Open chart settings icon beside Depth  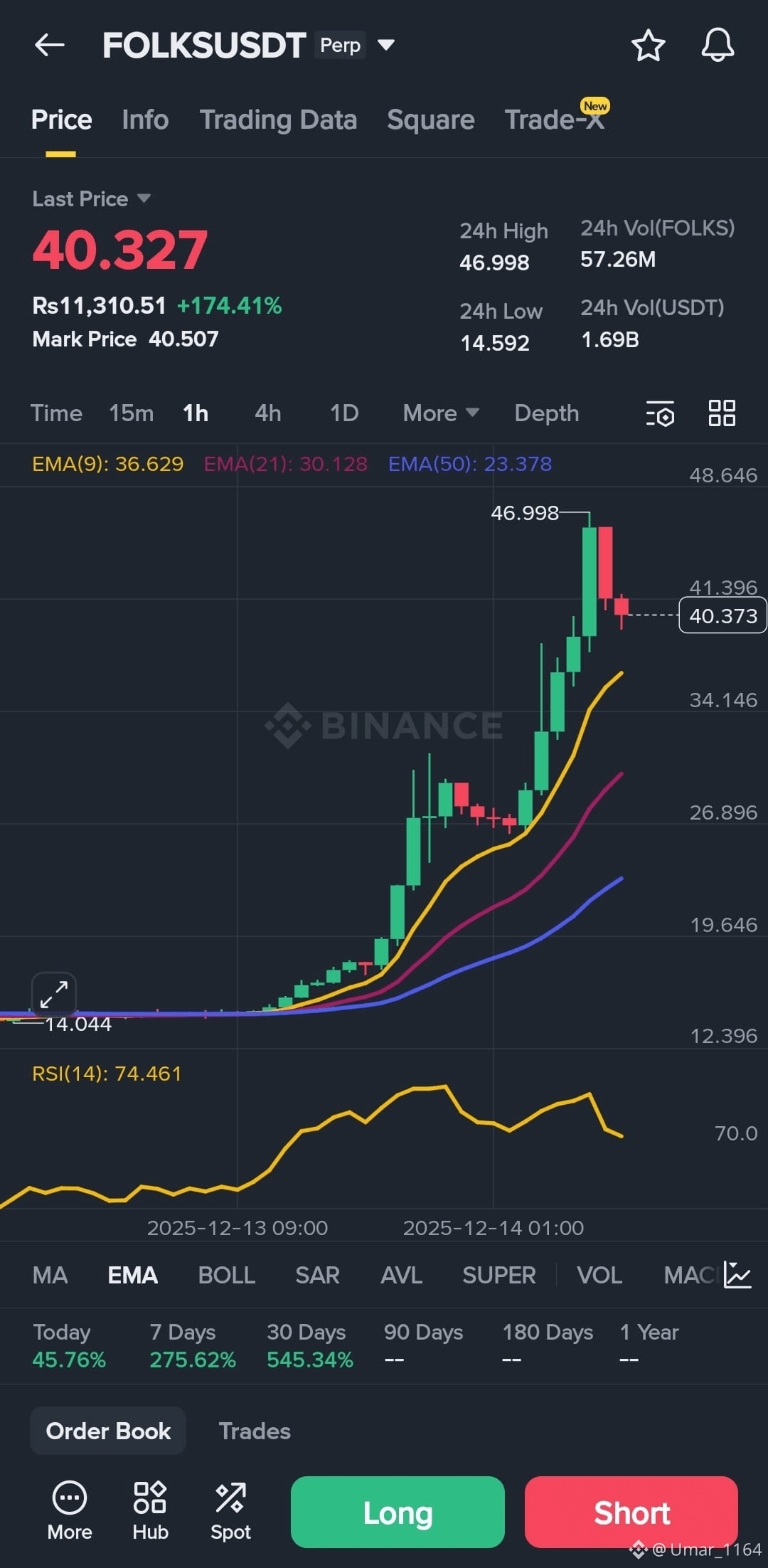(x=660, y=413)
